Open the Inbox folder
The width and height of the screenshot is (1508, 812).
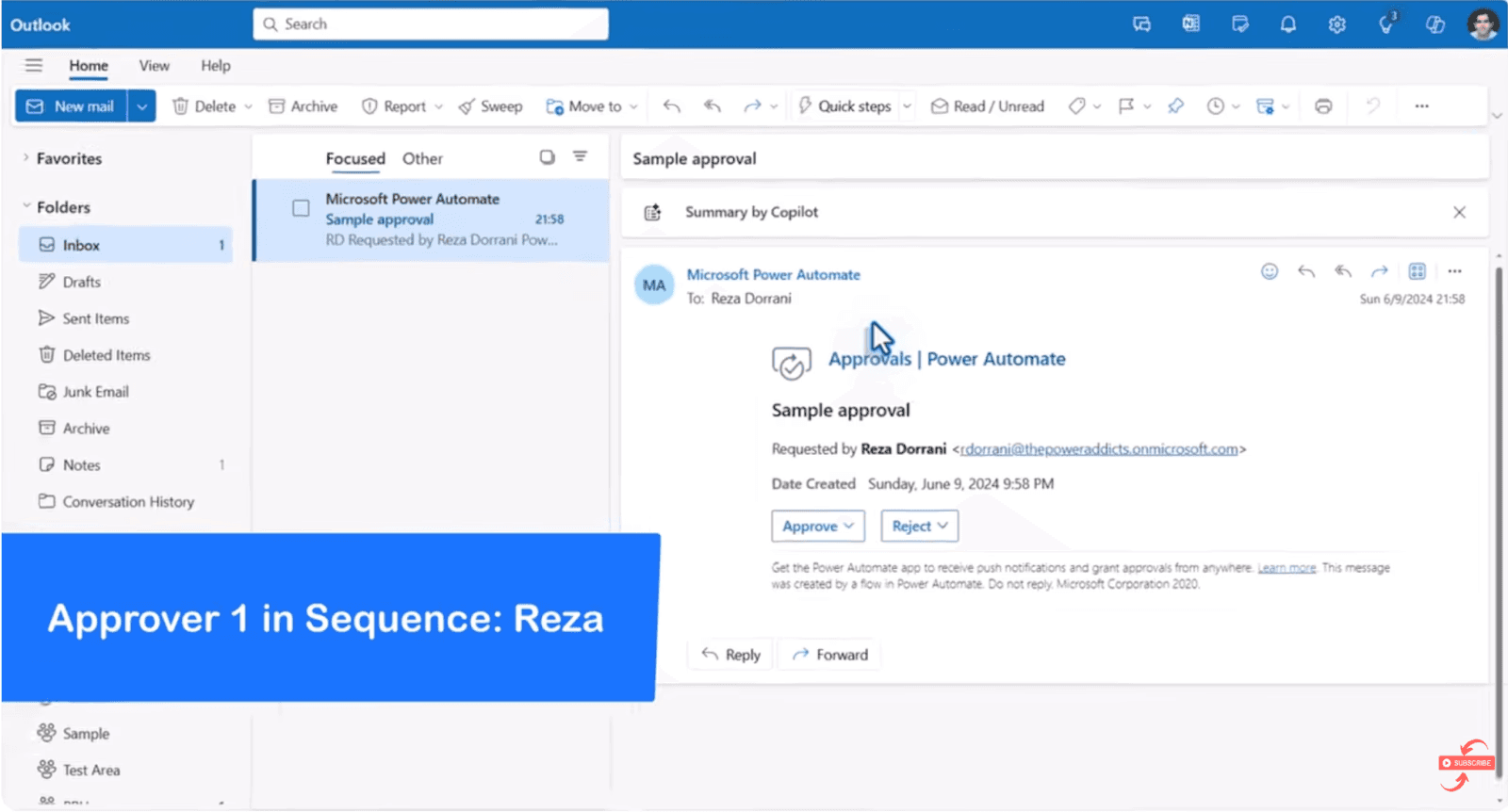pos(125,245)
